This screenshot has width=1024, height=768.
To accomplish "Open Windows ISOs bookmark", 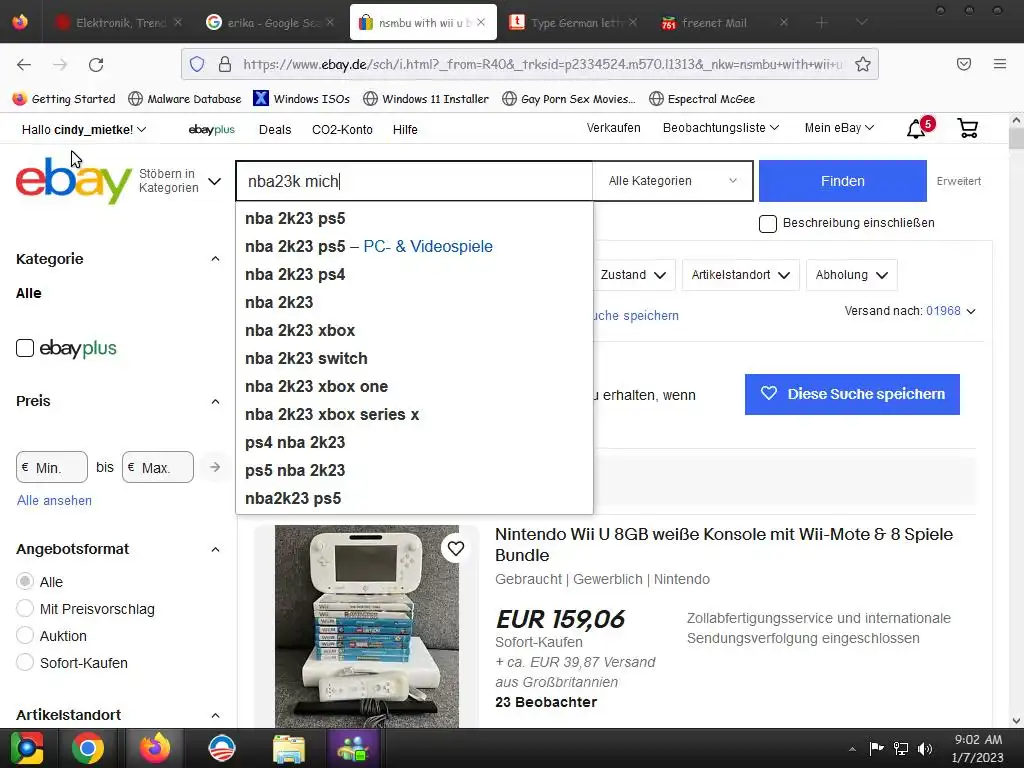I will pos(302,99).
